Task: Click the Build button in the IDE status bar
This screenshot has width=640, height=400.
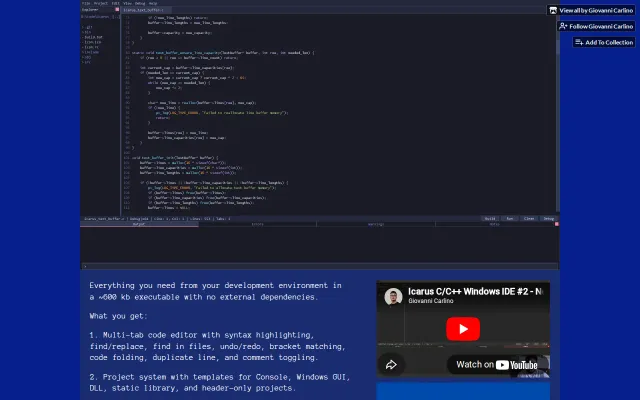Action: click(x=490, y=219)
